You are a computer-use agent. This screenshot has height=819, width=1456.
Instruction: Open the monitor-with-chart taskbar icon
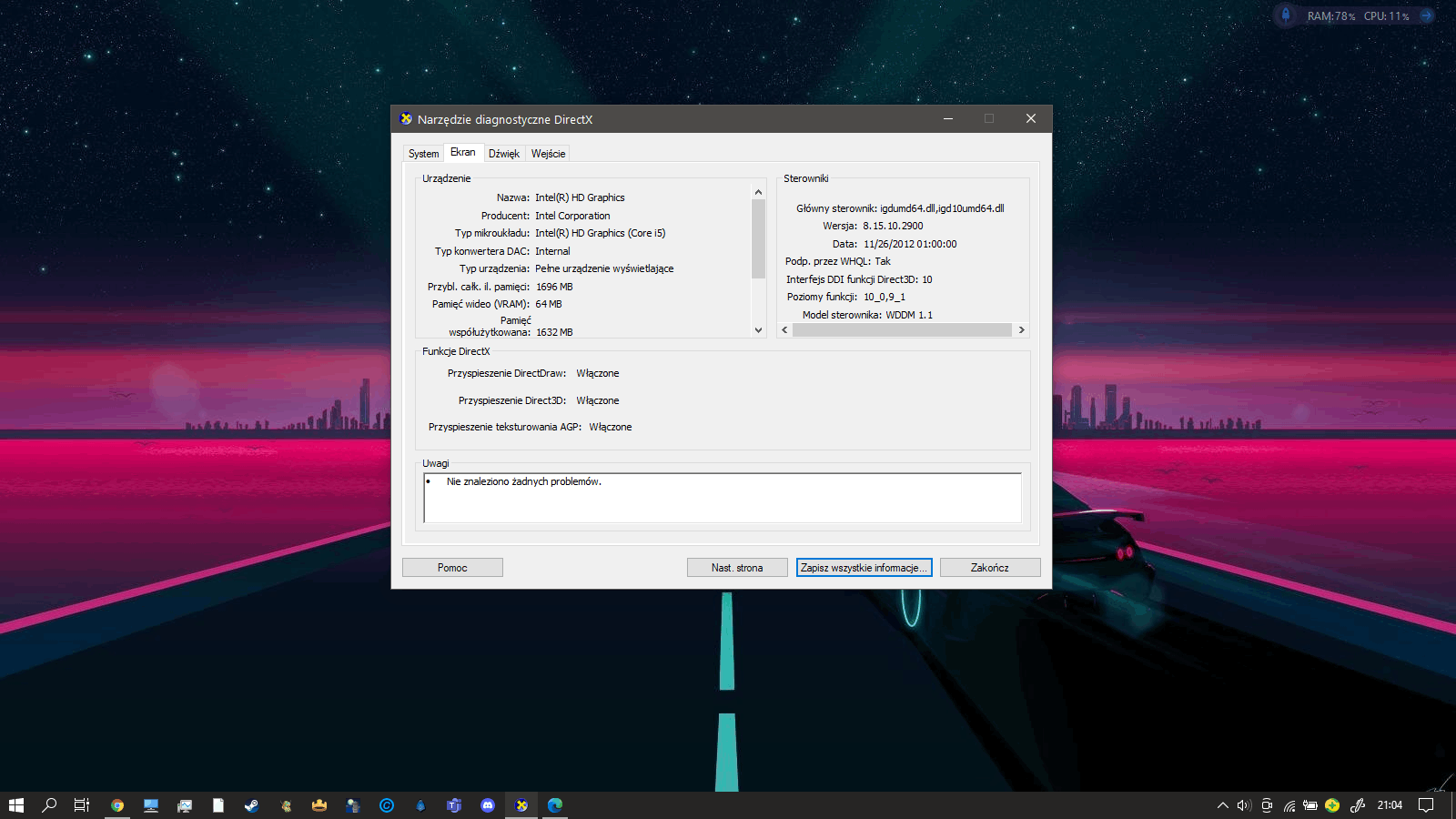pyautogui.click(x=185, y=805)
